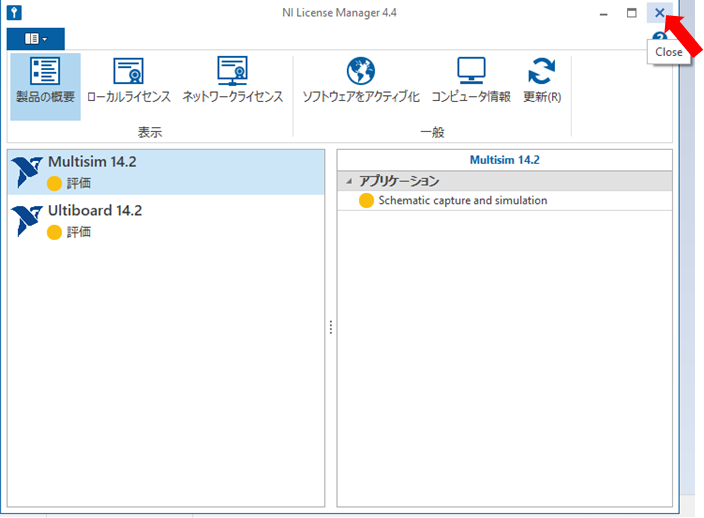
Task: Switch to ローカルライセンス view
Action: pyautogui.click(x=128, y=79)
